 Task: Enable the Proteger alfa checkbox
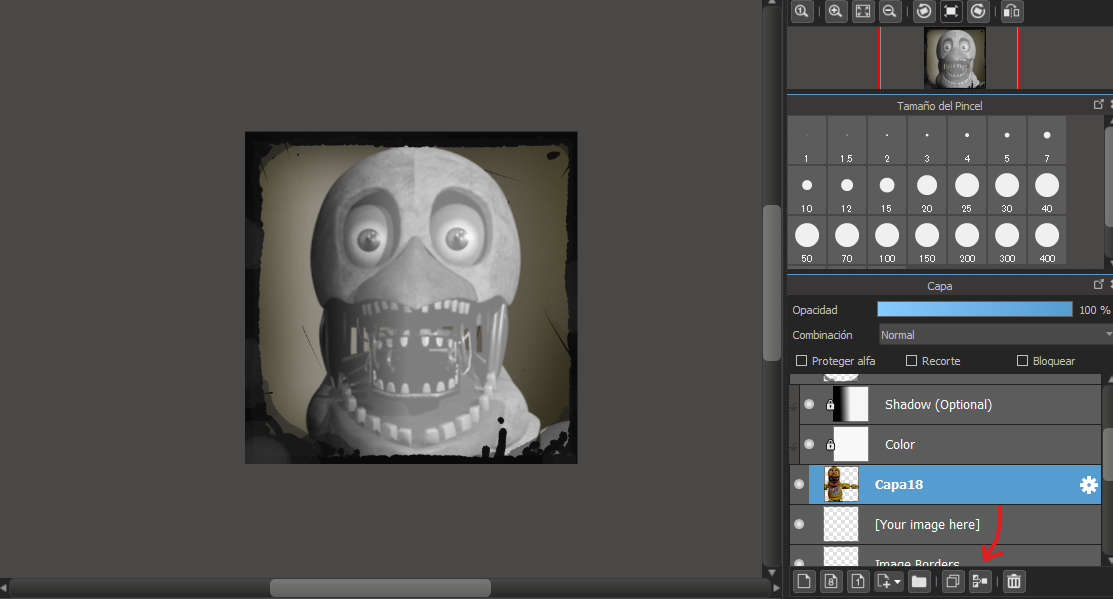801,361
